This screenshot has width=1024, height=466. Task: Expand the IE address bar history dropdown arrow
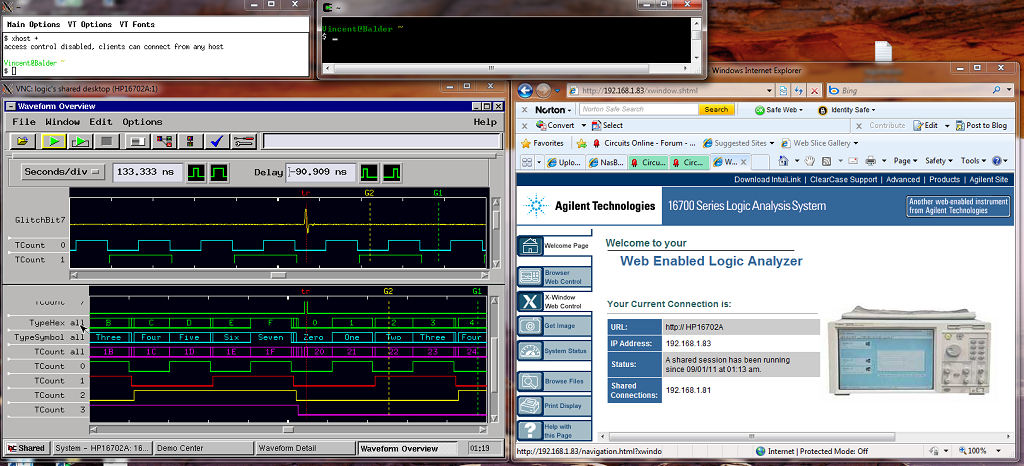click(769, 91)
